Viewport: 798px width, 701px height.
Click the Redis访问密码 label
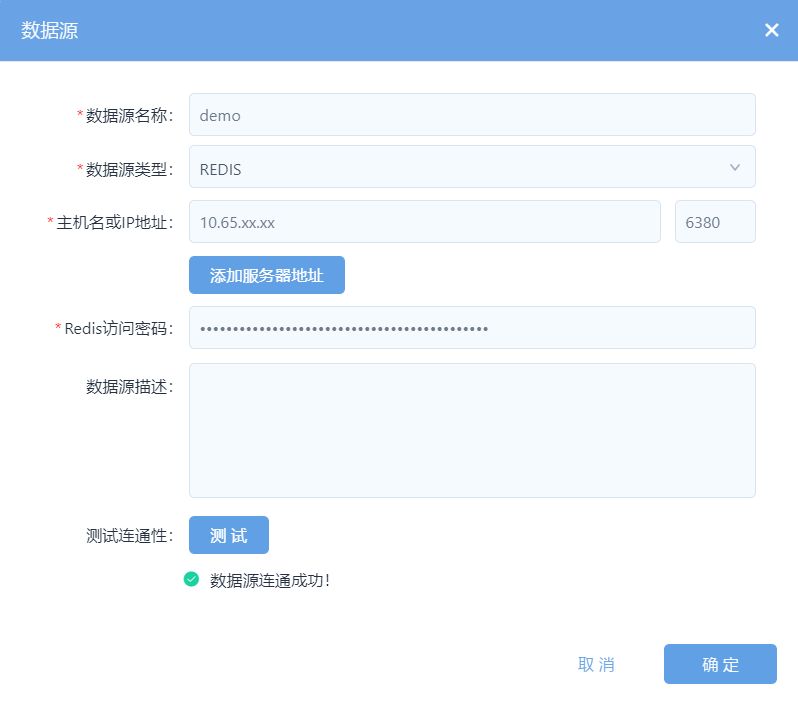point(118,328)
